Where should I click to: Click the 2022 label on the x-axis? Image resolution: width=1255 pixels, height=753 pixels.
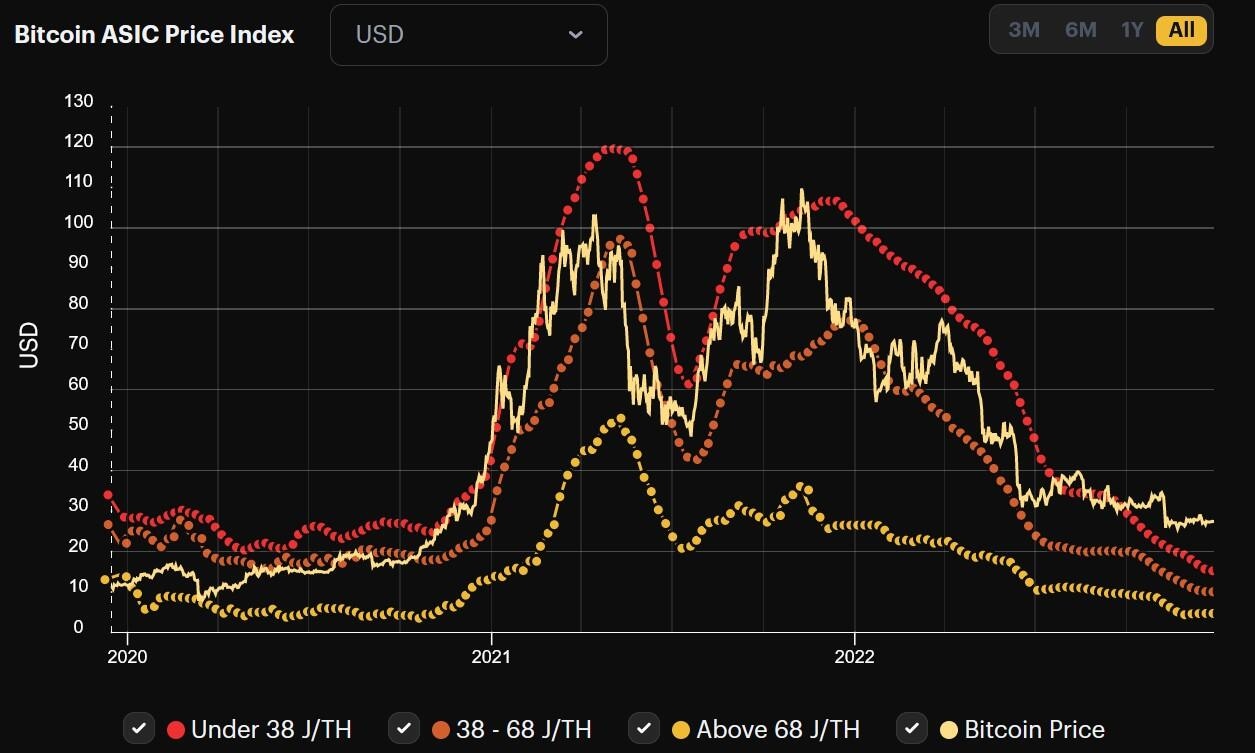coord(855,657)
